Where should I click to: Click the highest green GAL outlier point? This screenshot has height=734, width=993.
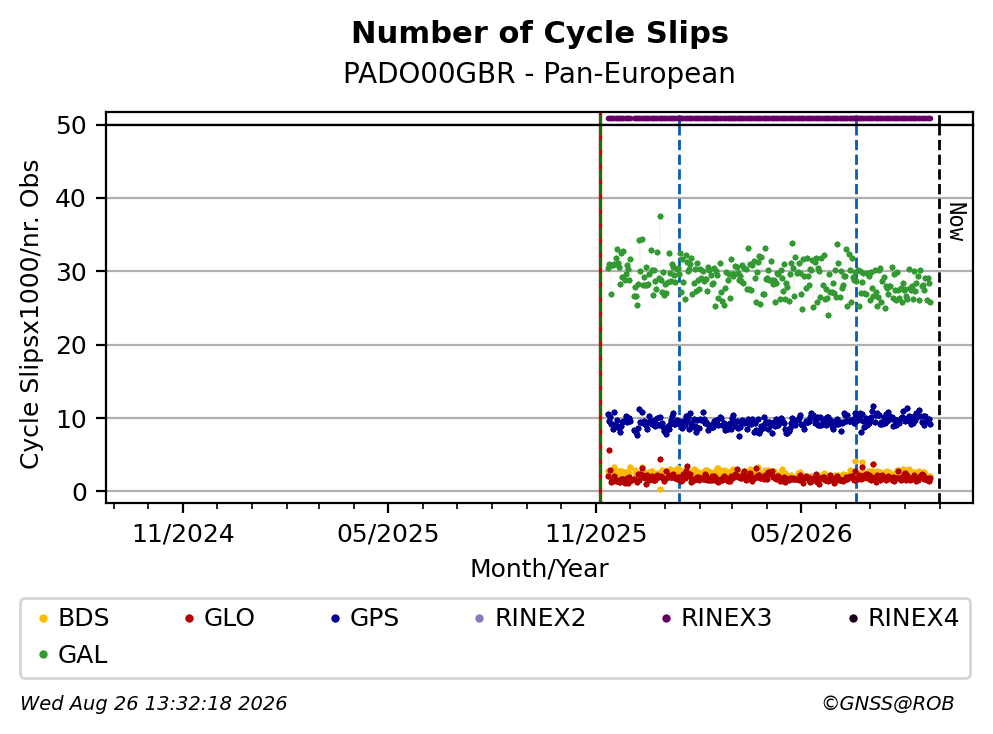click(x=660, y=217)
